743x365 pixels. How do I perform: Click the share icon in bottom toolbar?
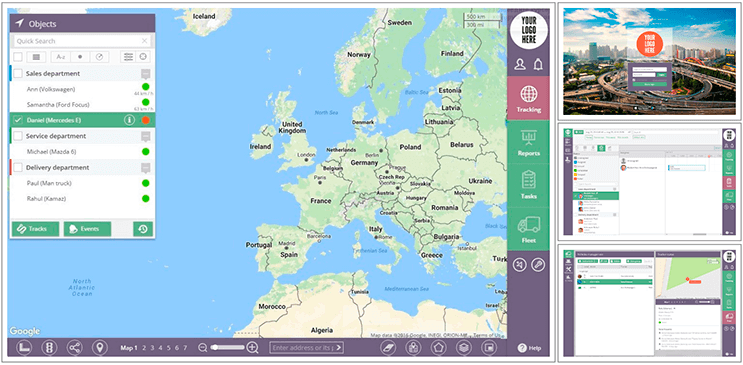click(x=74, y=348)
